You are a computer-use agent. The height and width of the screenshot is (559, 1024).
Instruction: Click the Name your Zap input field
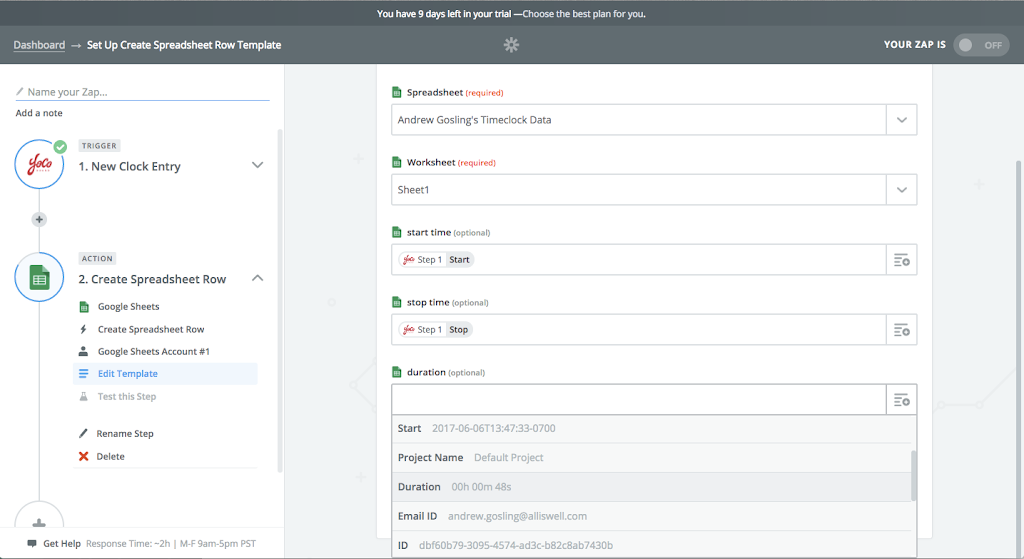[x=142, y=92]
